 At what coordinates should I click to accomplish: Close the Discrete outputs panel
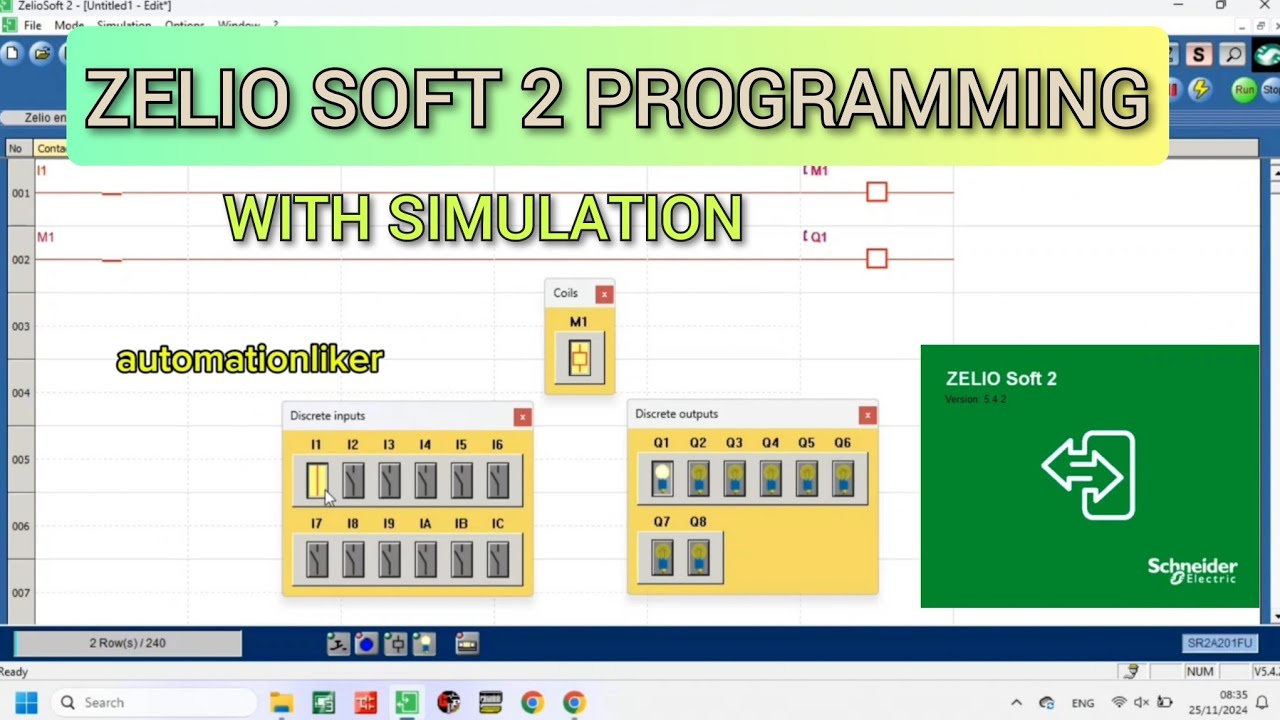click(868, 415)
